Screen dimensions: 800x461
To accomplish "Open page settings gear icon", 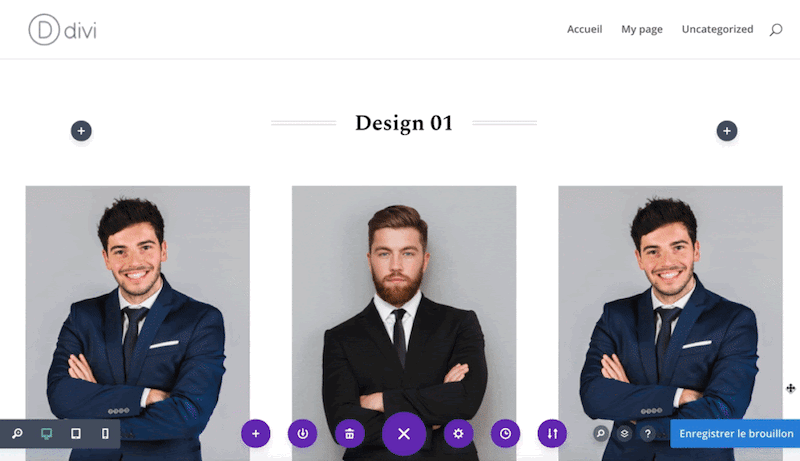I will 458,433.
